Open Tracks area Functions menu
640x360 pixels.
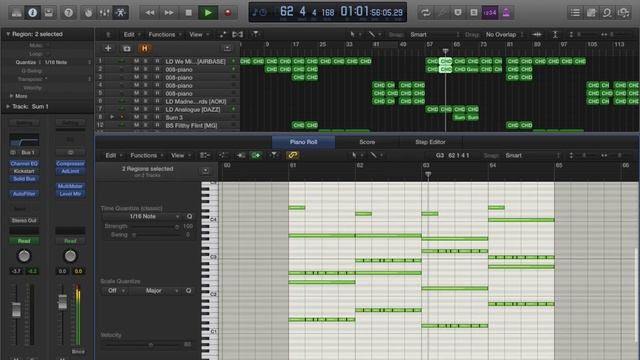point(164,35)
